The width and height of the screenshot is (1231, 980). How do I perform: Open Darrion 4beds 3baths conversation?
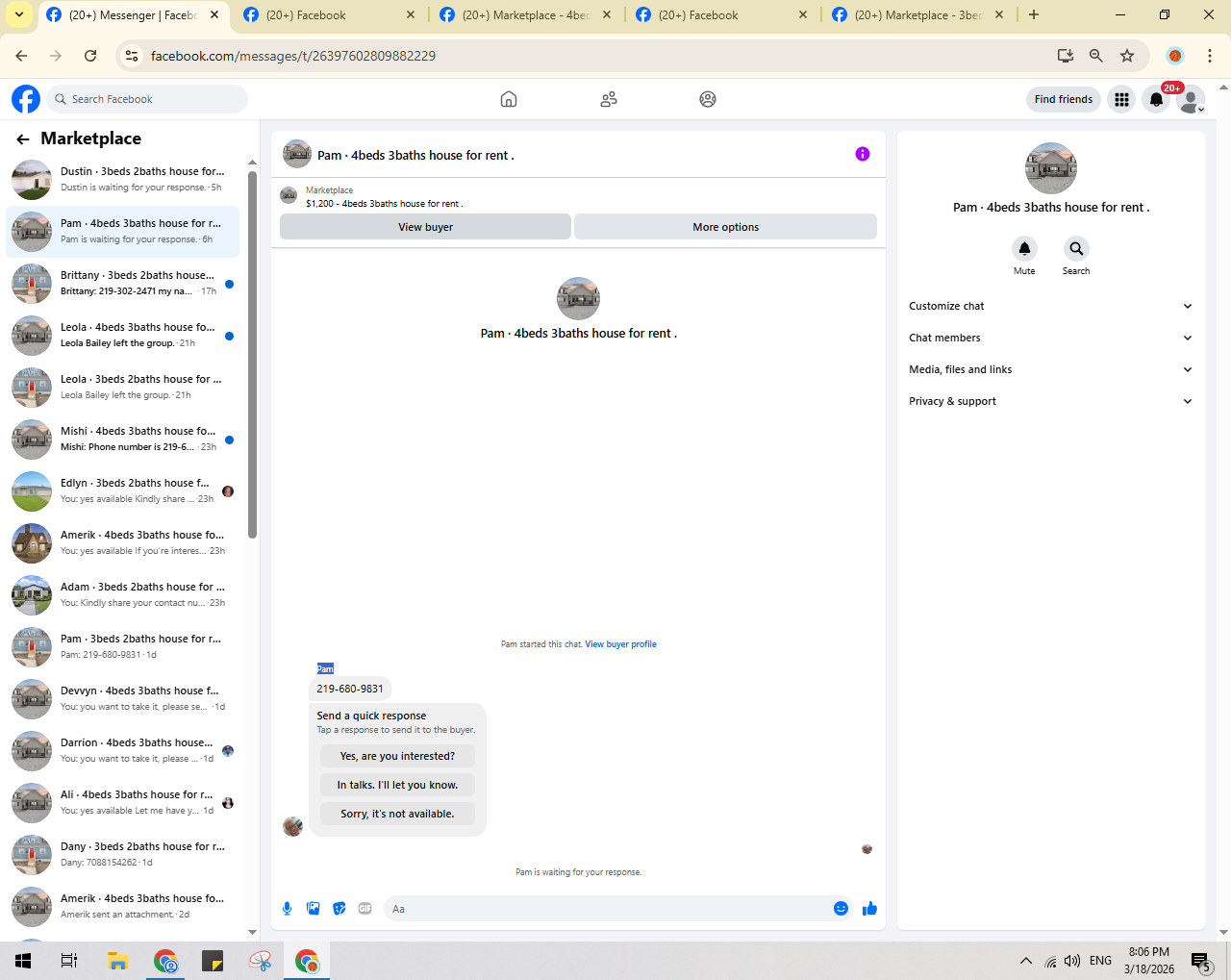pos(123,750)
